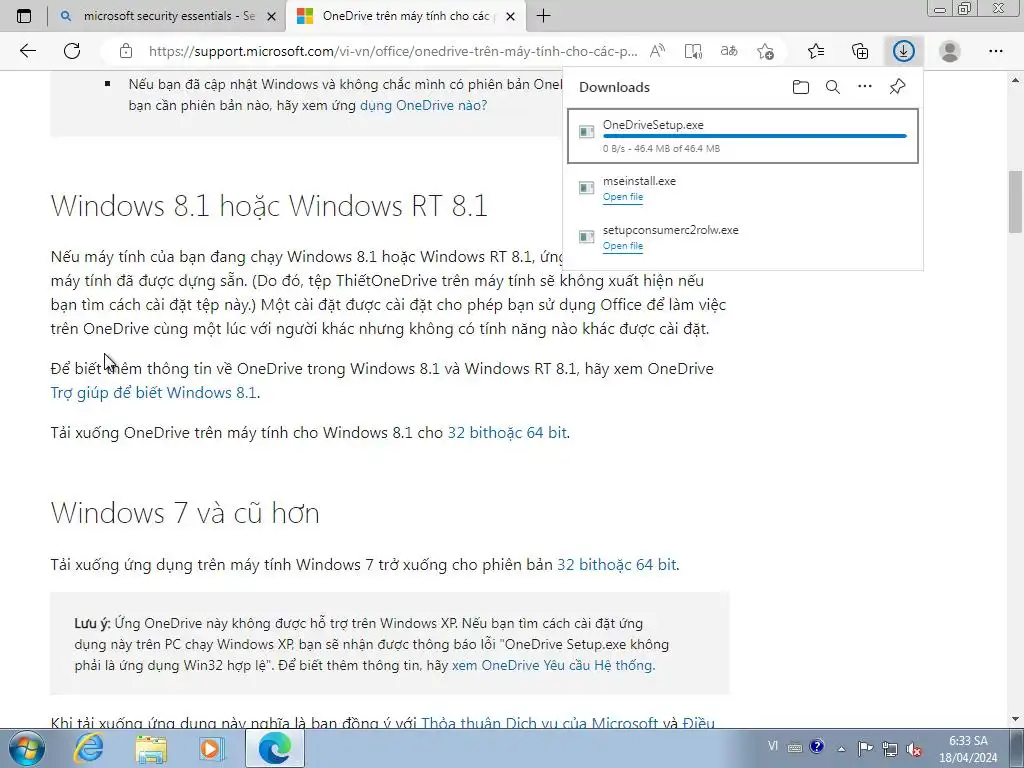This screenshot has width=1024, height=768.
Task: Click the scrollbar up arrow
Action: (x=1015, y=80)
